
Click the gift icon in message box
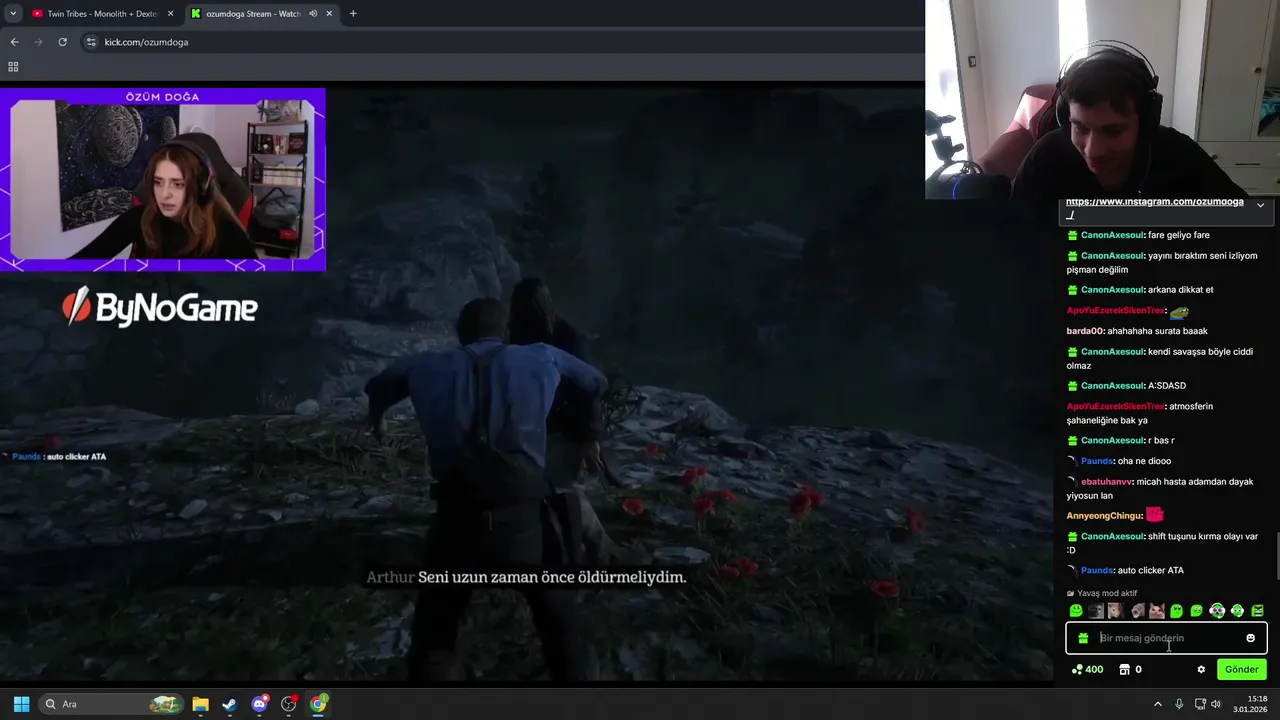click(x=1083, y=638)
